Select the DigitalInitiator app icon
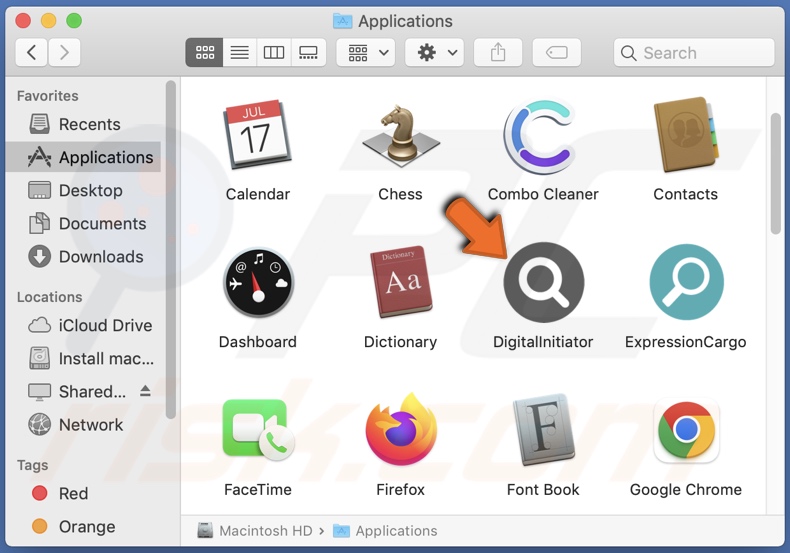This screenshot has width=790, height=553. tap(544, 282)
